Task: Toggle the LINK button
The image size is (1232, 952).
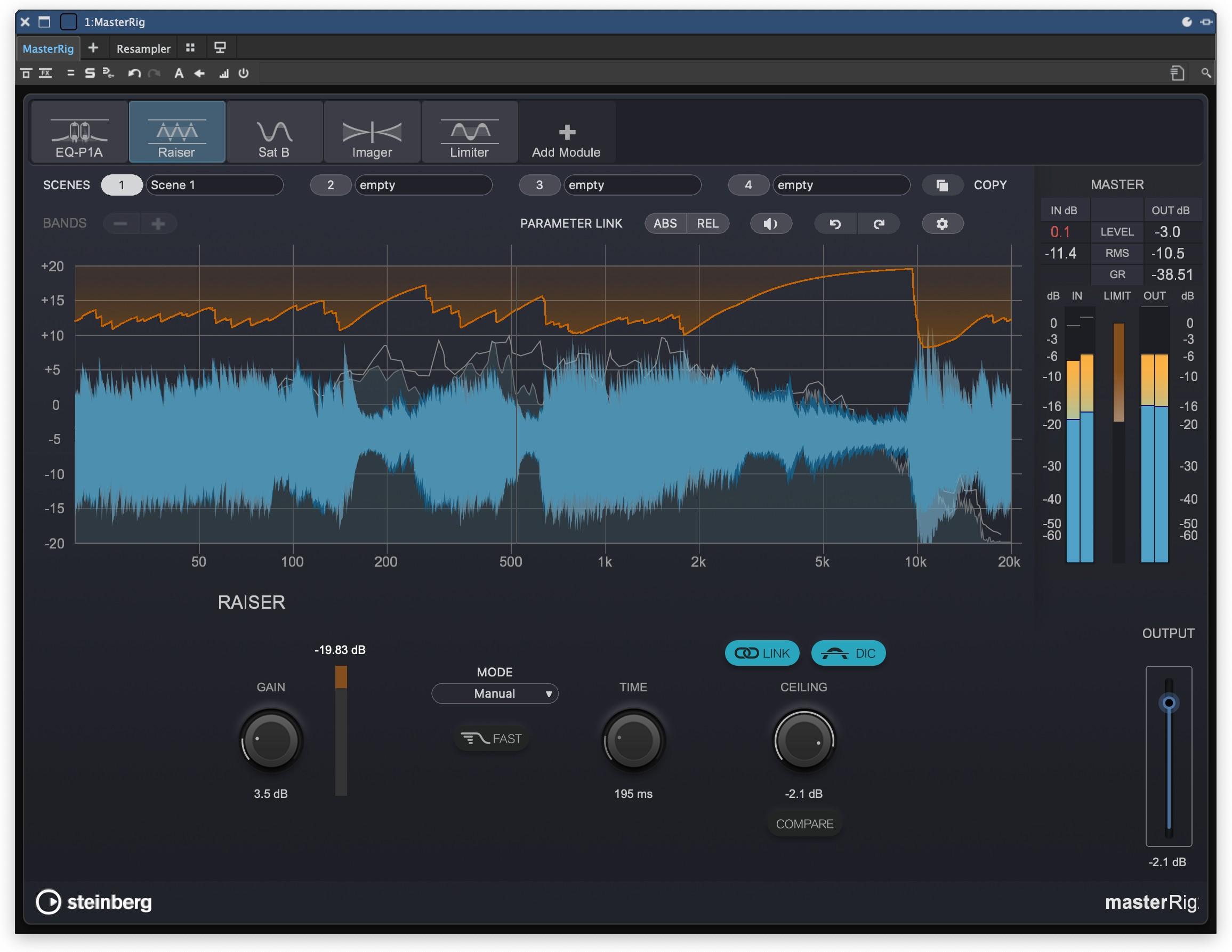Action: (x=762, y=653)
